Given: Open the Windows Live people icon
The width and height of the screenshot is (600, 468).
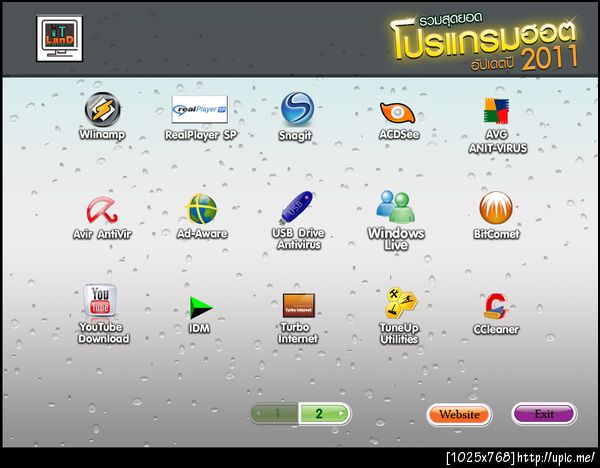Looking at the screenshot, I should click(396, 206).
